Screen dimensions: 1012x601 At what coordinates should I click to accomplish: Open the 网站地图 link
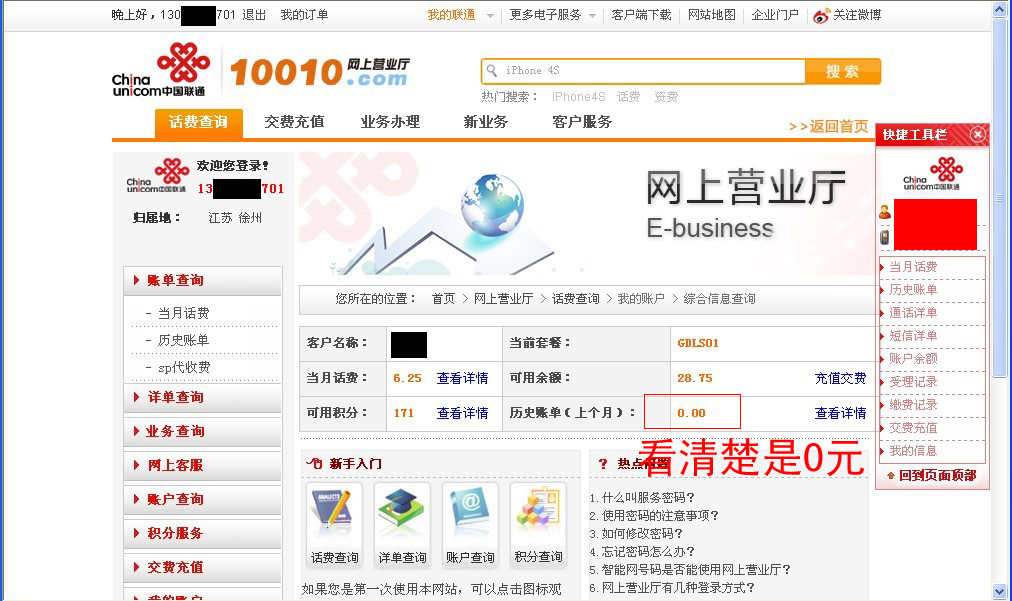(x=712, y=15)
